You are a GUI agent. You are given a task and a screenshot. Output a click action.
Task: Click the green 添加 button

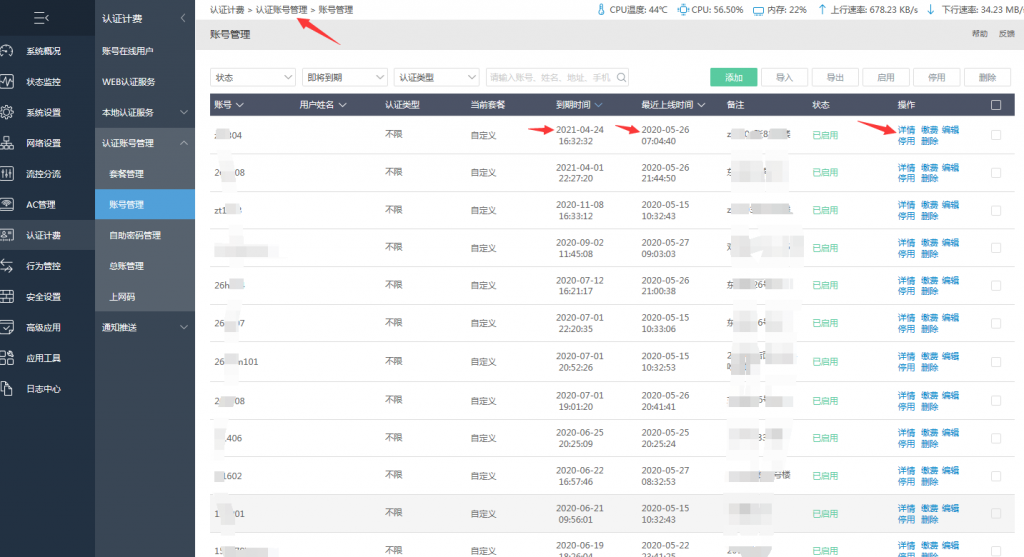click(x=733, y=77)
